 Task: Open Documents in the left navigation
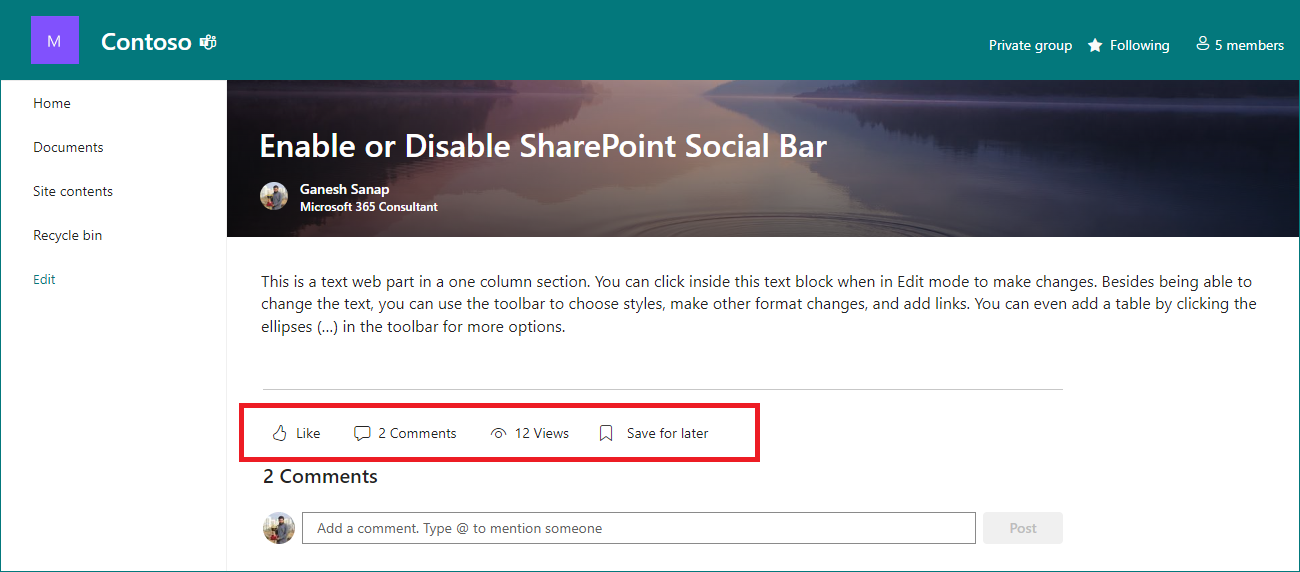[68, 147]
